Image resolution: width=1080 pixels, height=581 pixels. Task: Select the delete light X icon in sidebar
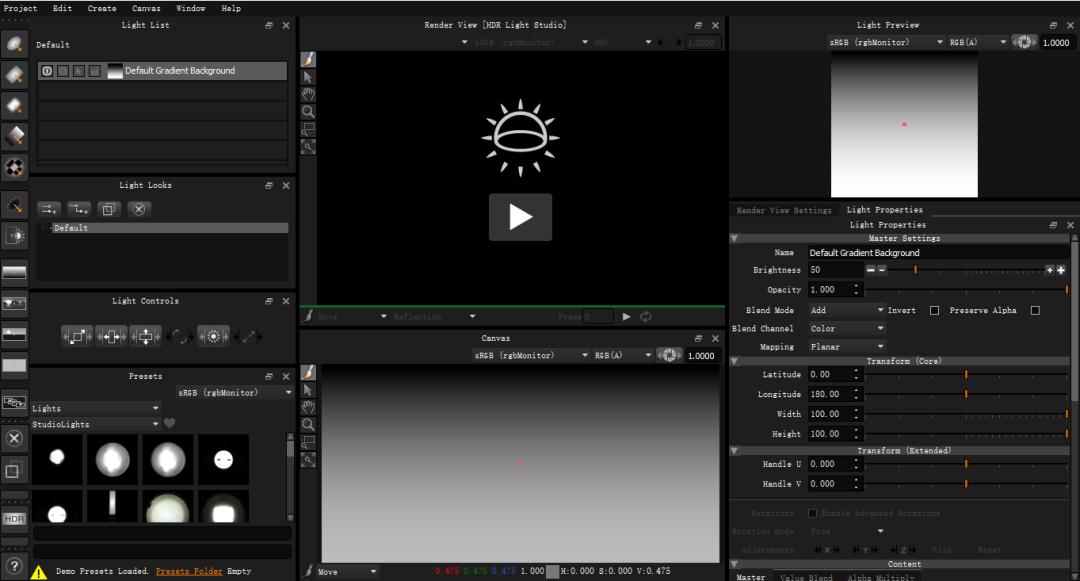[x=14, y=438]
